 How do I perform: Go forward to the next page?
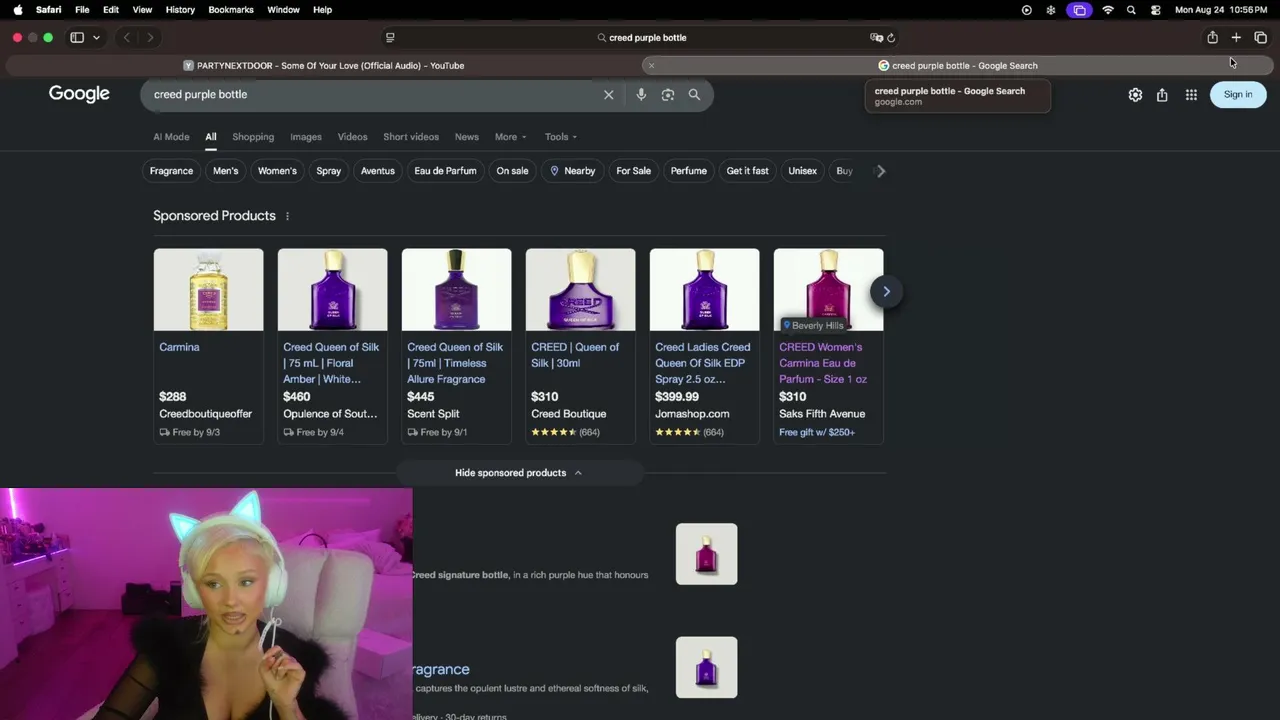click(150, 38)
